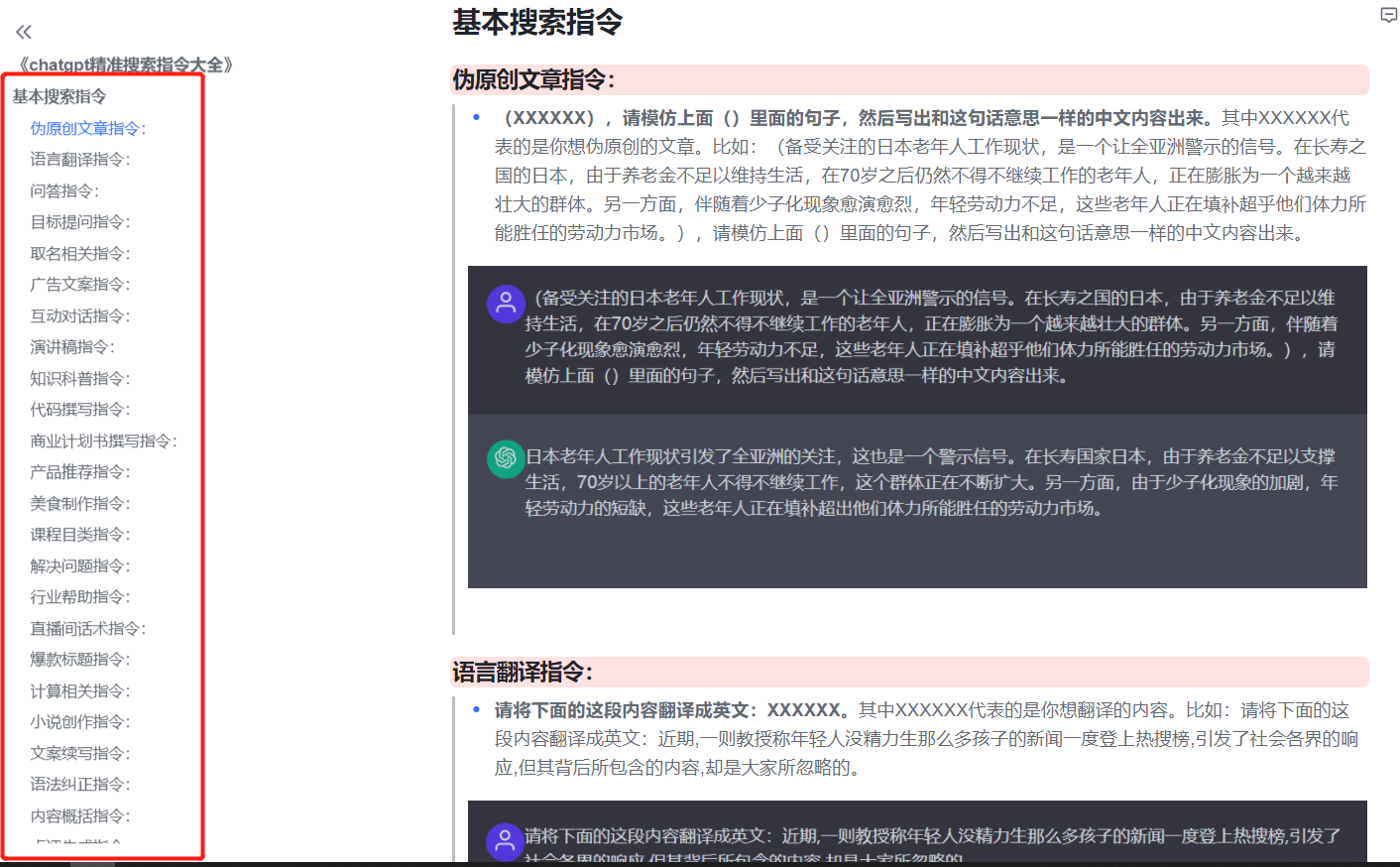The height and width of the screenshot is (867, 1400).
Task: Click the user avatar in translation chat
Action: coord(505,841)
